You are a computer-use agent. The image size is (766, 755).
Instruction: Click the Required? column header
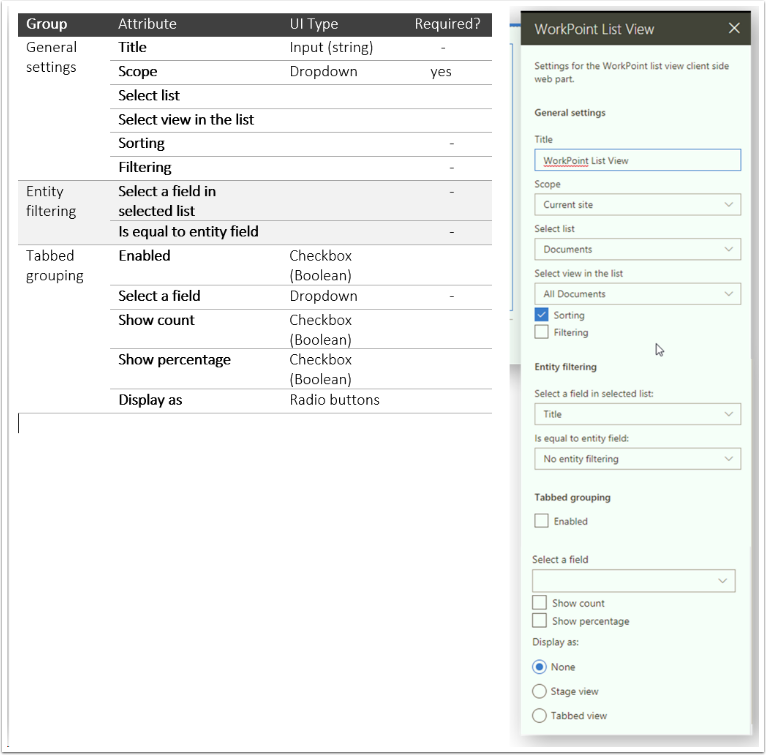[447, 24]
